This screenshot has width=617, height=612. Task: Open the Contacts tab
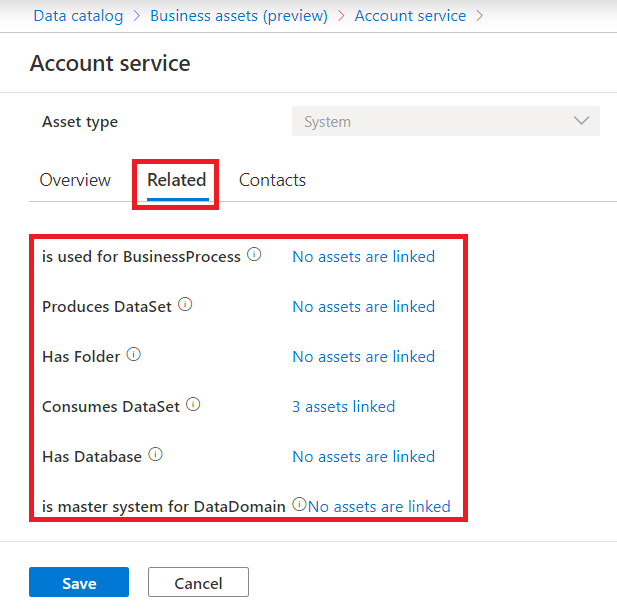coord(272,180)
